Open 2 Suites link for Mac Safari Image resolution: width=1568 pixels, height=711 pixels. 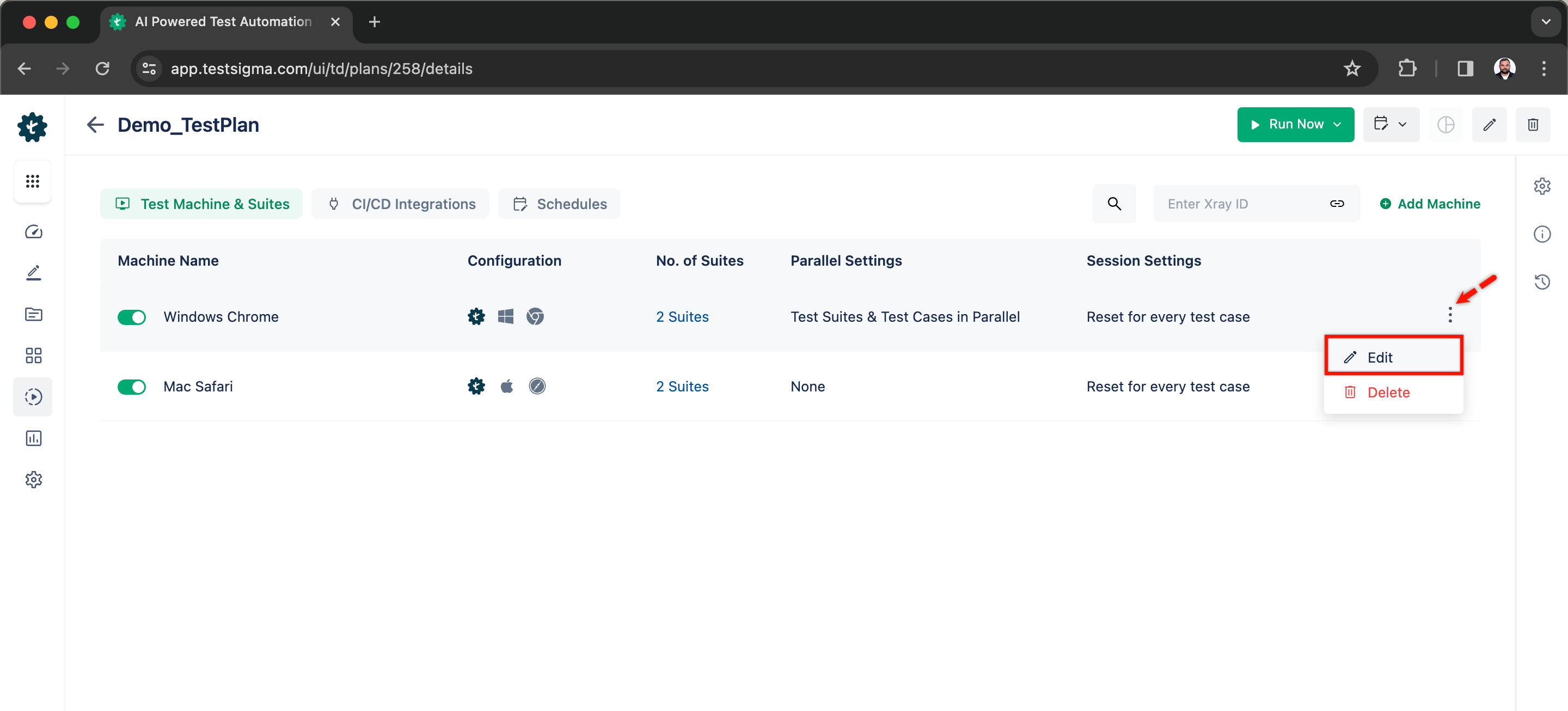point(682,387)
